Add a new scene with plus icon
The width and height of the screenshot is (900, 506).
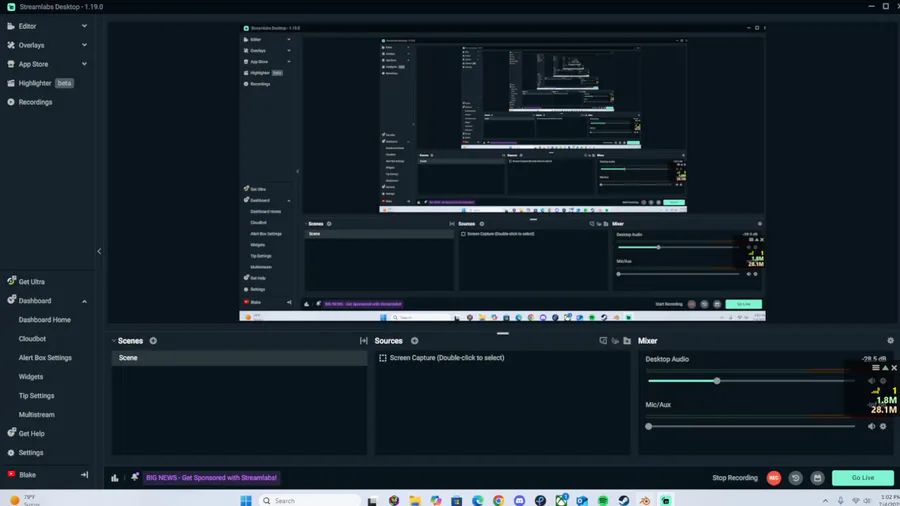coord(153,341)
